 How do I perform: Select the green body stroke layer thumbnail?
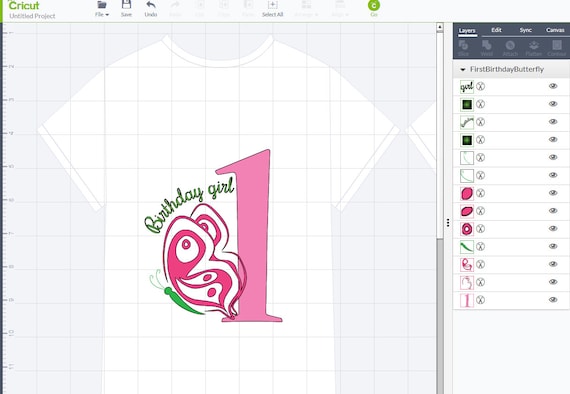(467, 247)
